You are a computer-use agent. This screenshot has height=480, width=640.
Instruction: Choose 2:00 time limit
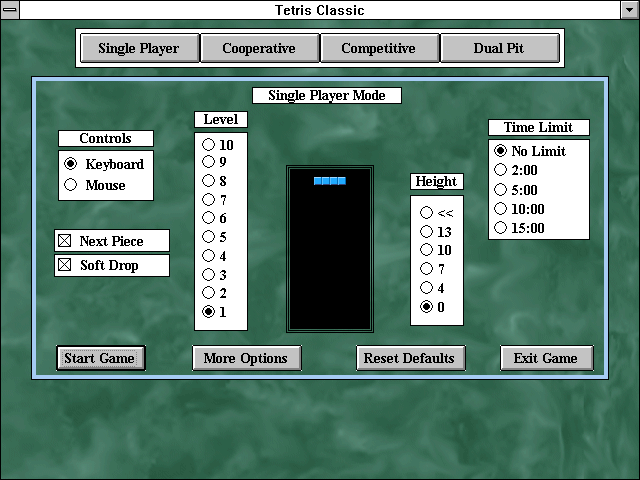coord(516,170)
